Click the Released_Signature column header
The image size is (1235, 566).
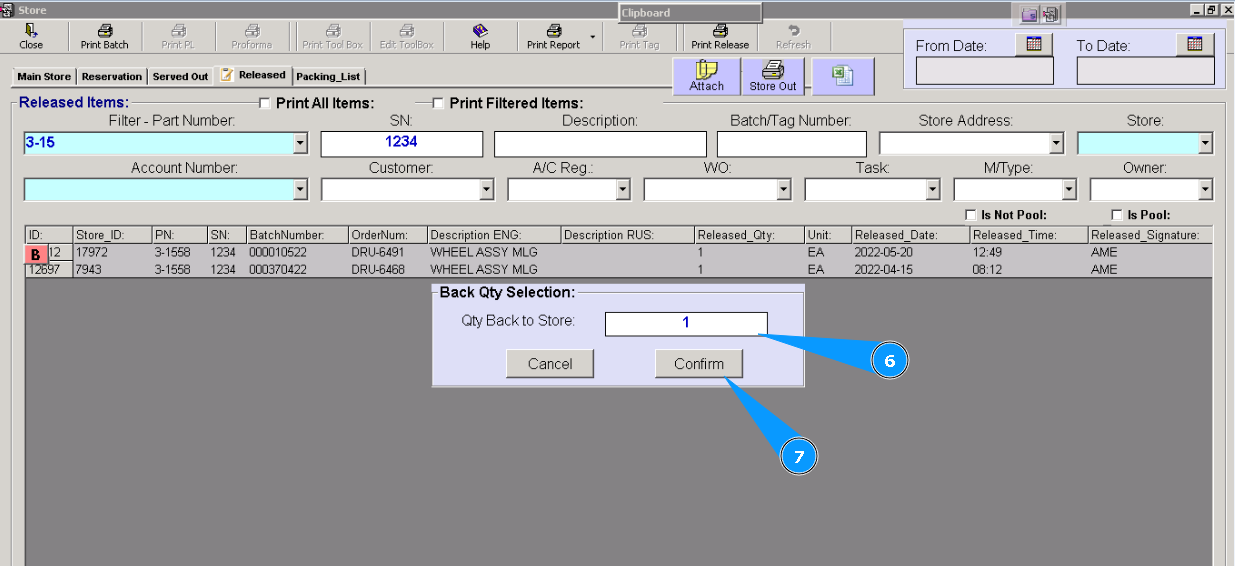[x=1150, y=235]
